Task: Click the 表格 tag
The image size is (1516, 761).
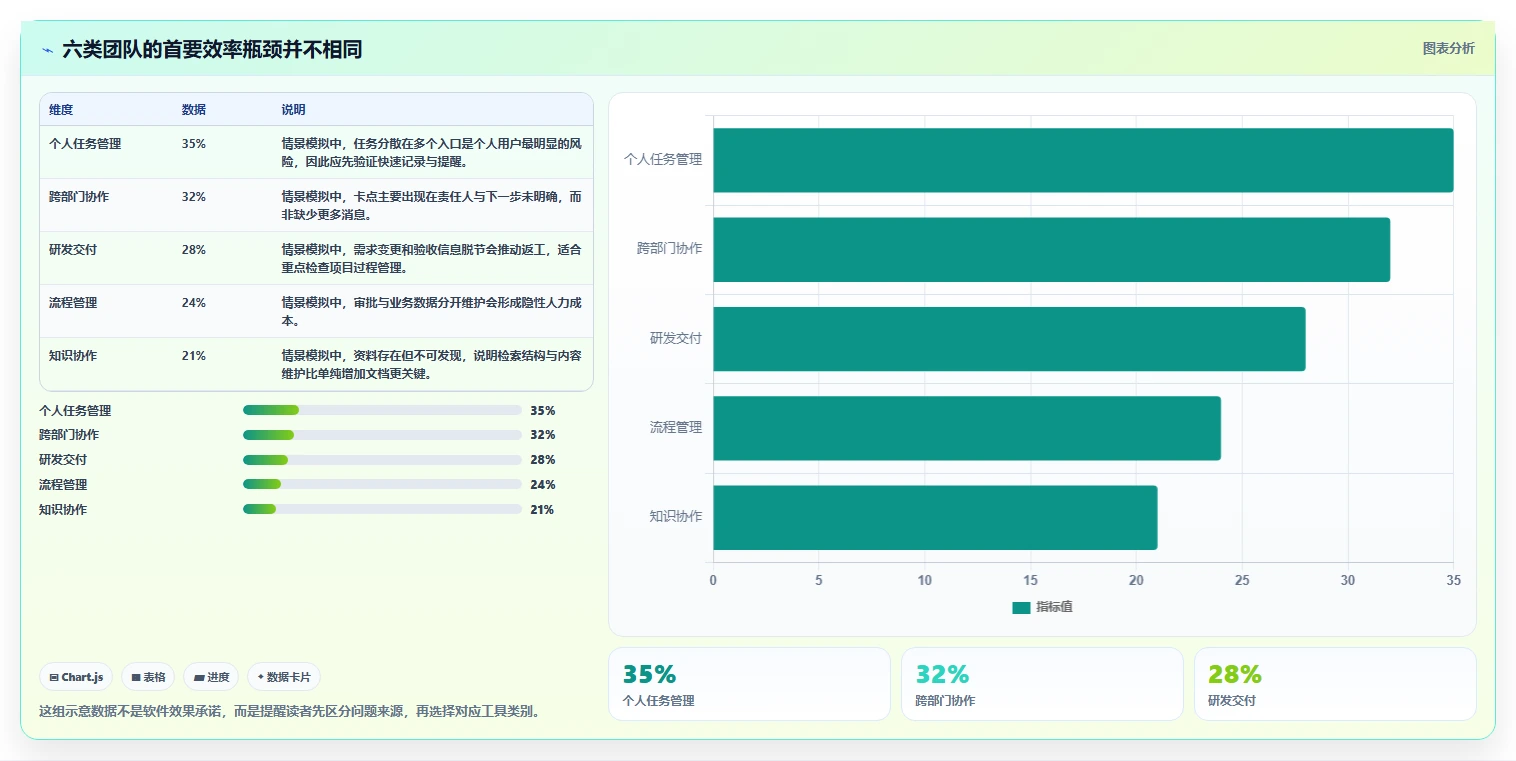Action: point(148,677)
